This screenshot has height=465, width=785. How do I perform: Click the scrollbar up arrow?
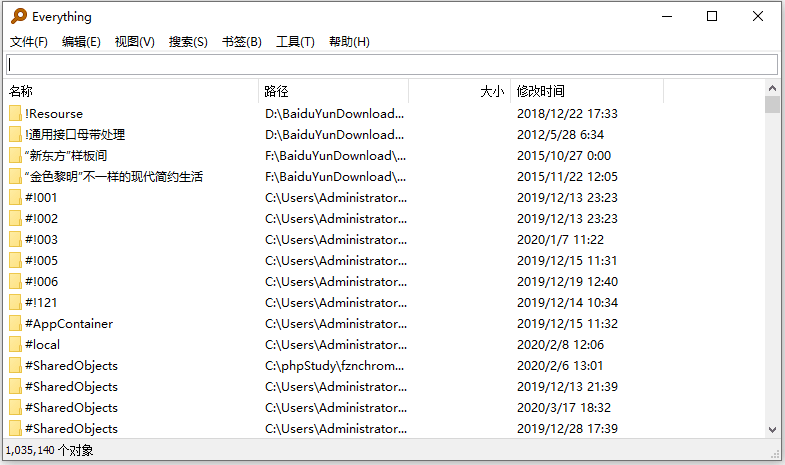(772, 88)
